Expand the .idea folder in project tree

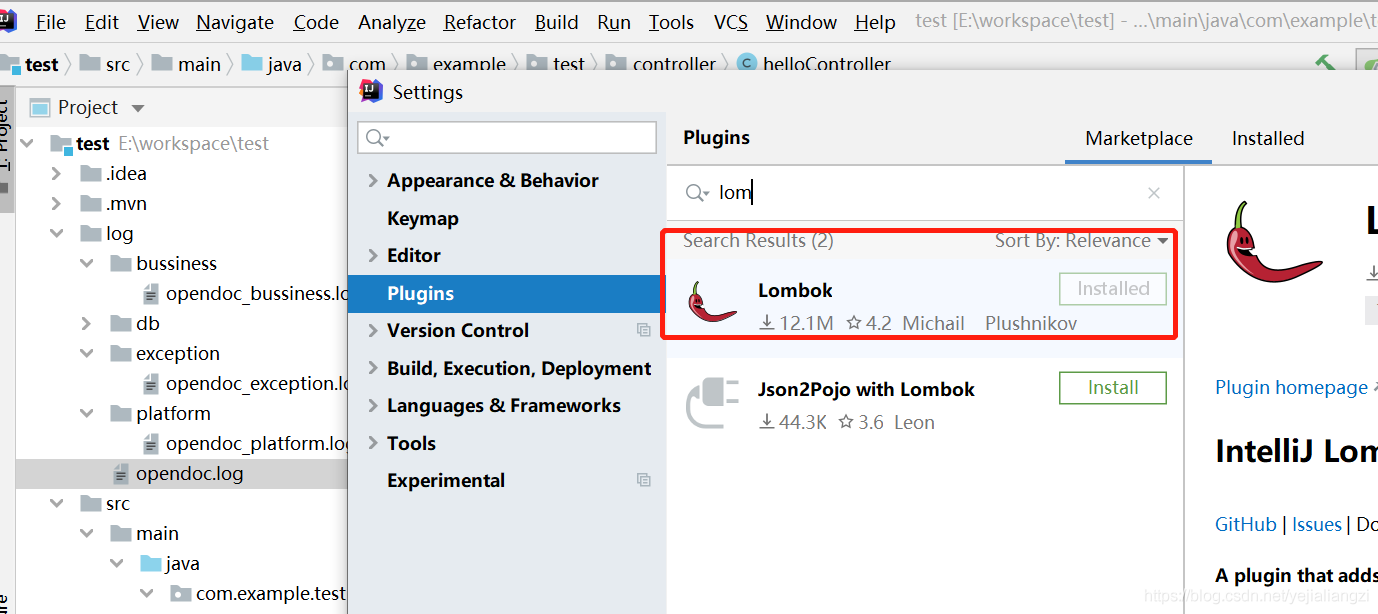pos(57,173)
